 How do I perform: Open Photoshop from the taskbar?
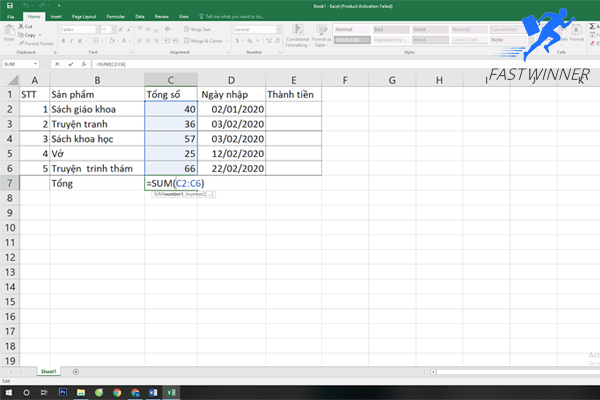(x=63, y=392)
